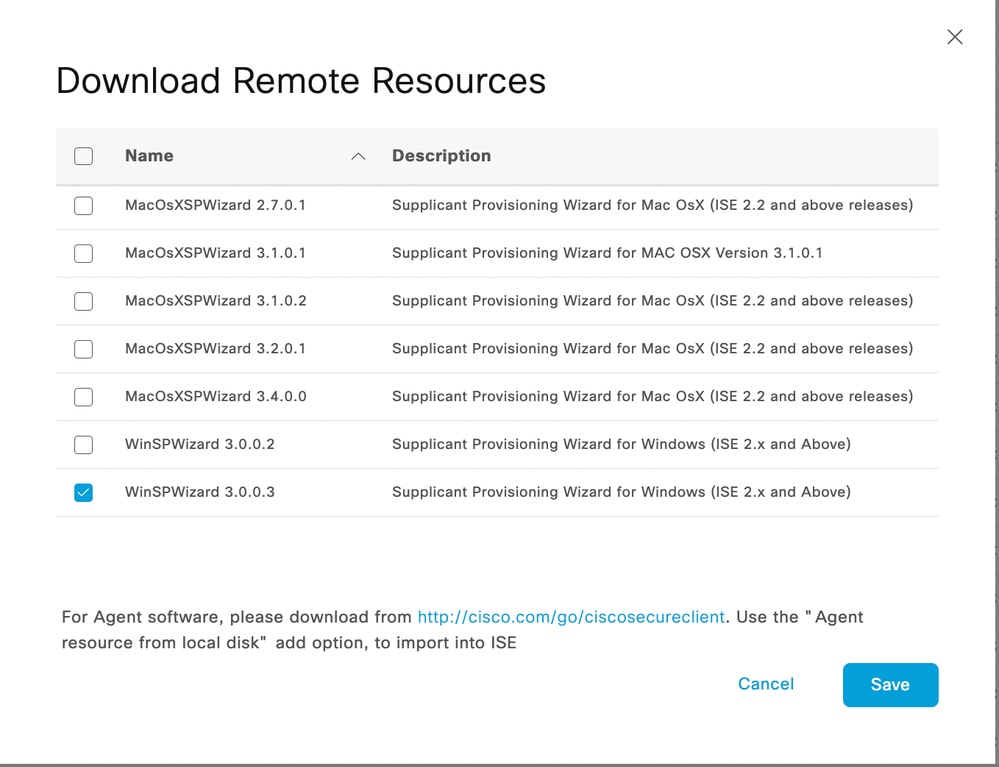
Task: Save the selected remote resources
Action: pyautogui.click(x=889, y=685)
